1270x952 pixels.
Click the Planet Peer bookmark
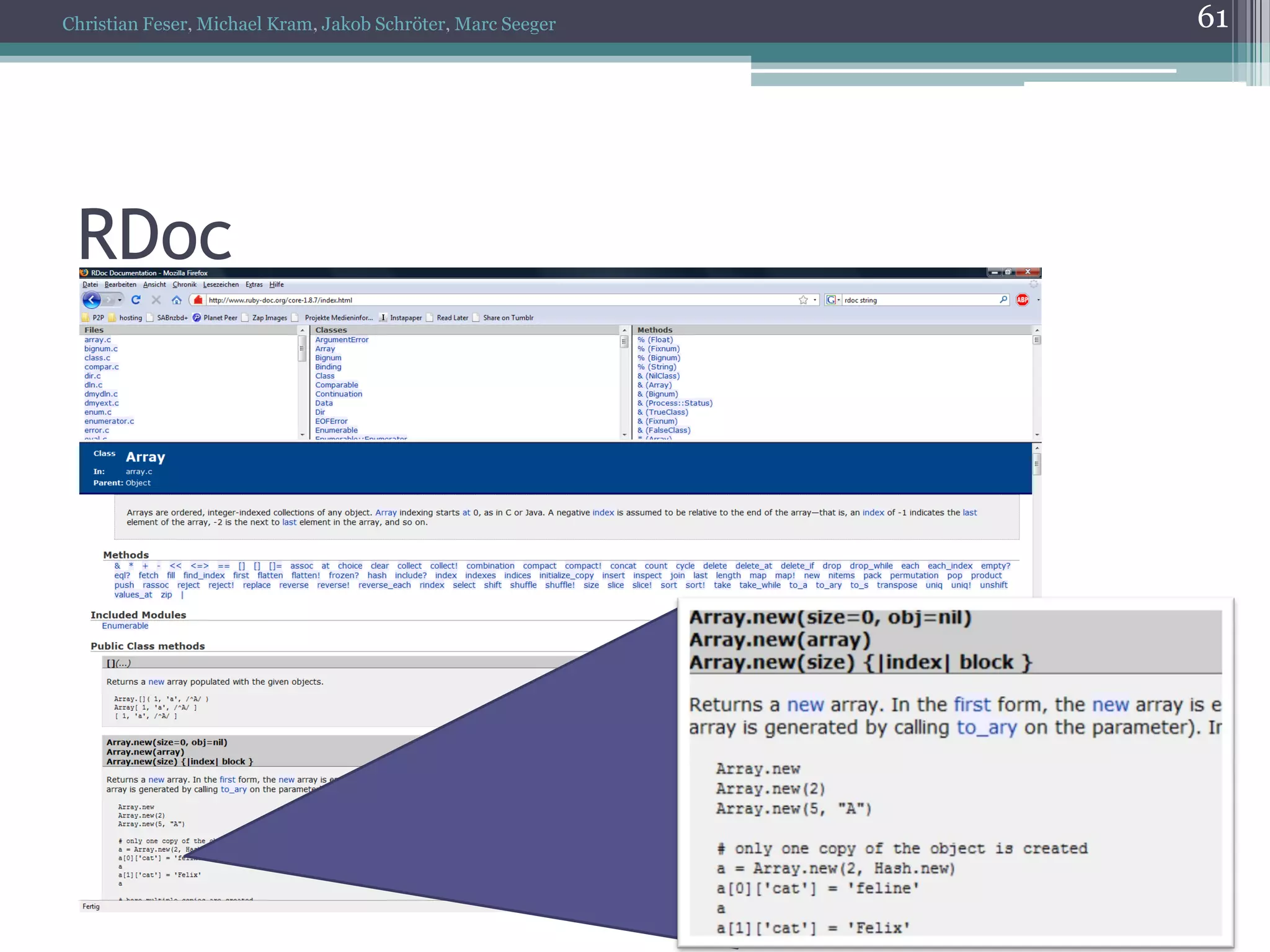pyautogui.click(x=215, y=318)
